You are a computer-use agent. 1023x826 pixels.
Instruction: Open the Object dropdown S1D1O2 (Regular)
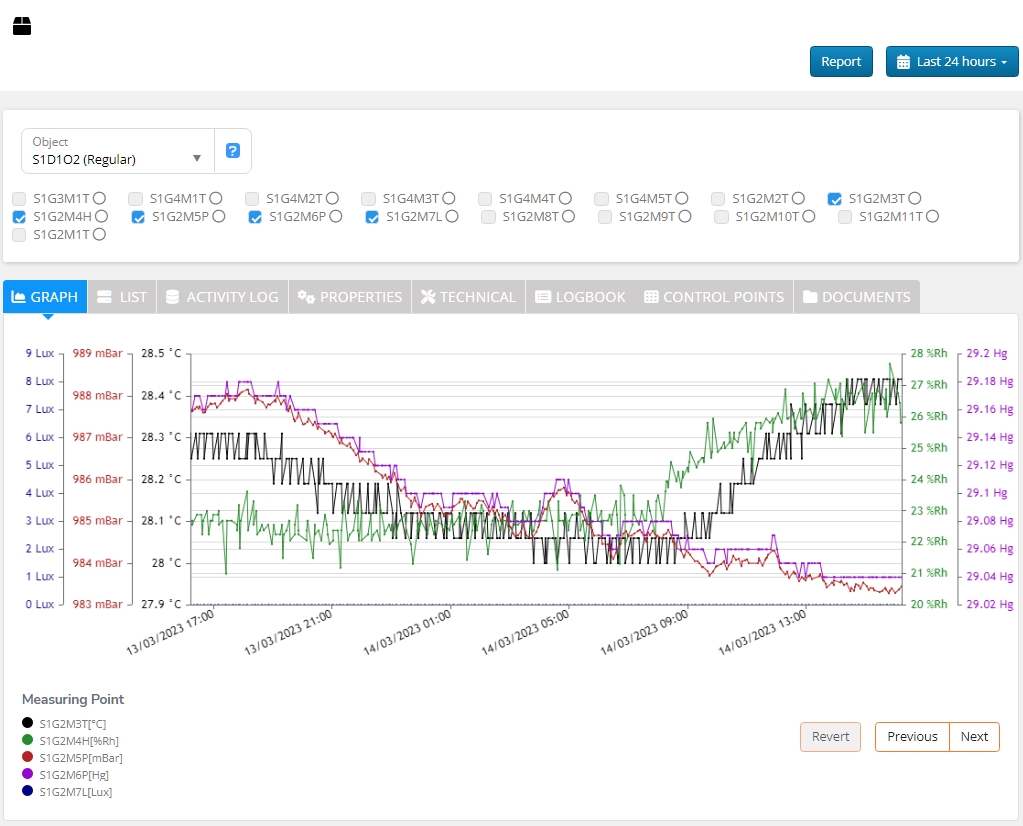(x=118, y=151)
